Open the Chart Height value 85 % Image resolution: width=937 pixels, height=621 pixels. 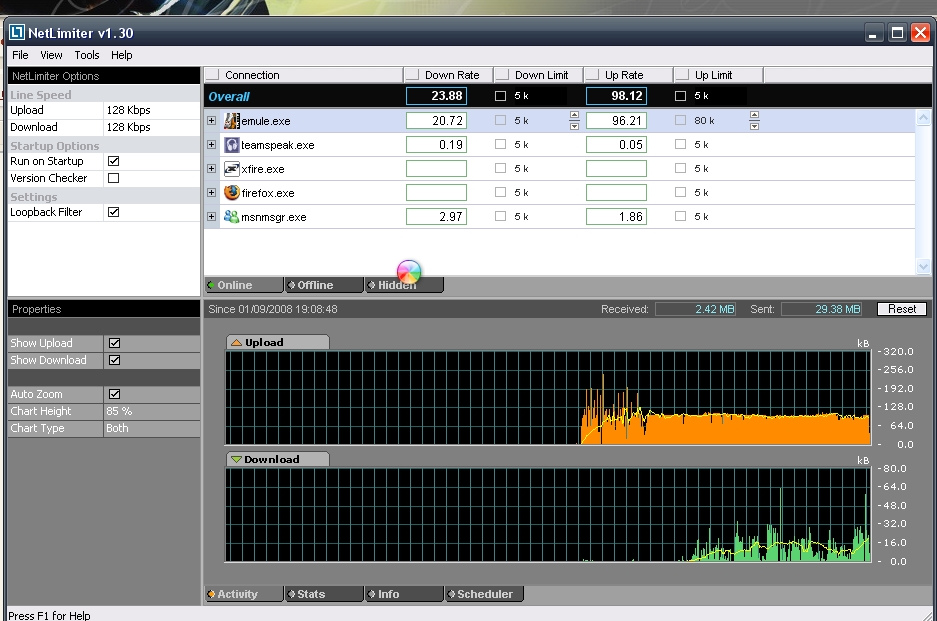[152, 411]
